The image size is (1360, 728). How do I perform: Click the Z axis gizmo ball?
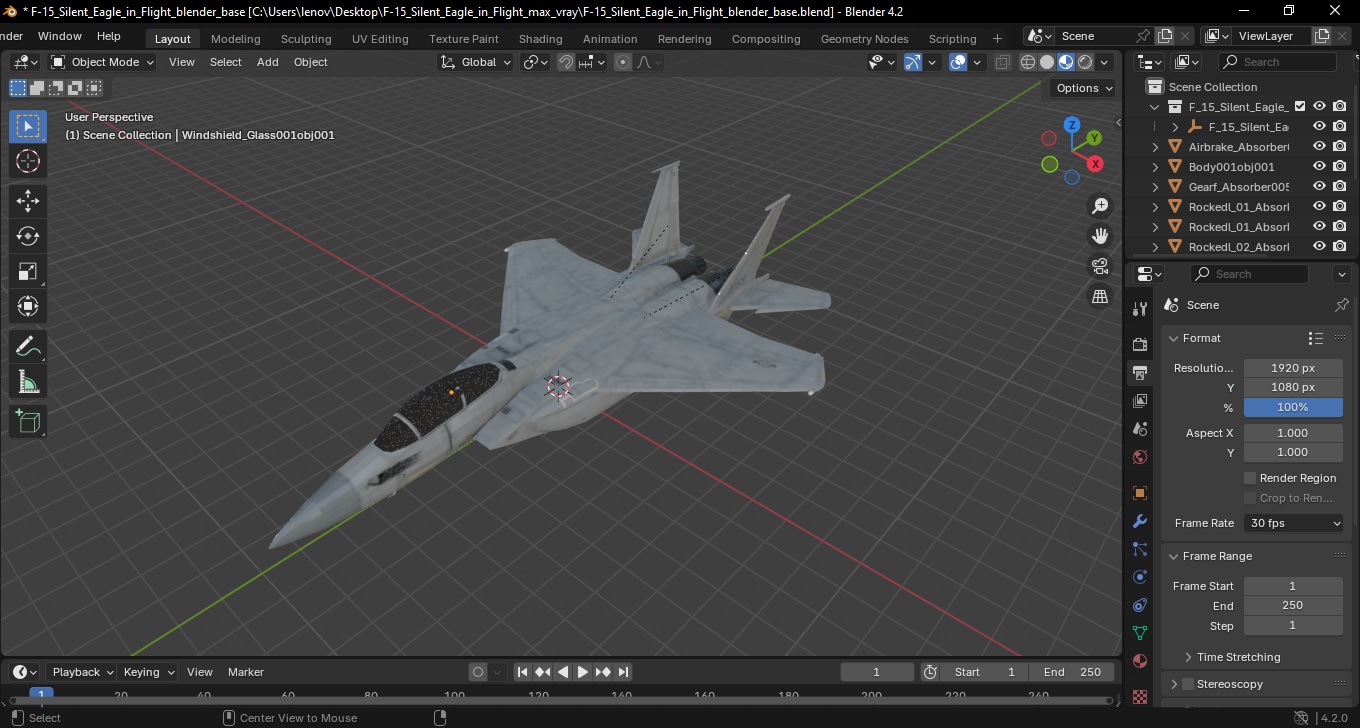coord(1072,125)
